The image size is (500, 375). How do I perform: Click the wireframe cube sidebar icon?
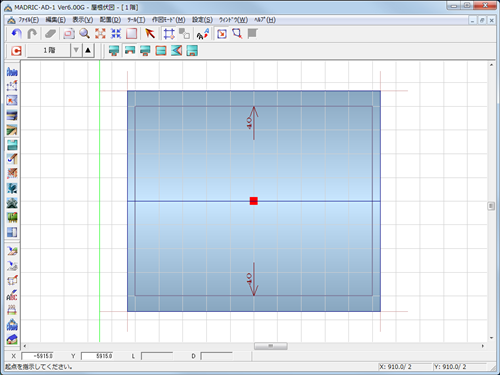pos(12,280)
